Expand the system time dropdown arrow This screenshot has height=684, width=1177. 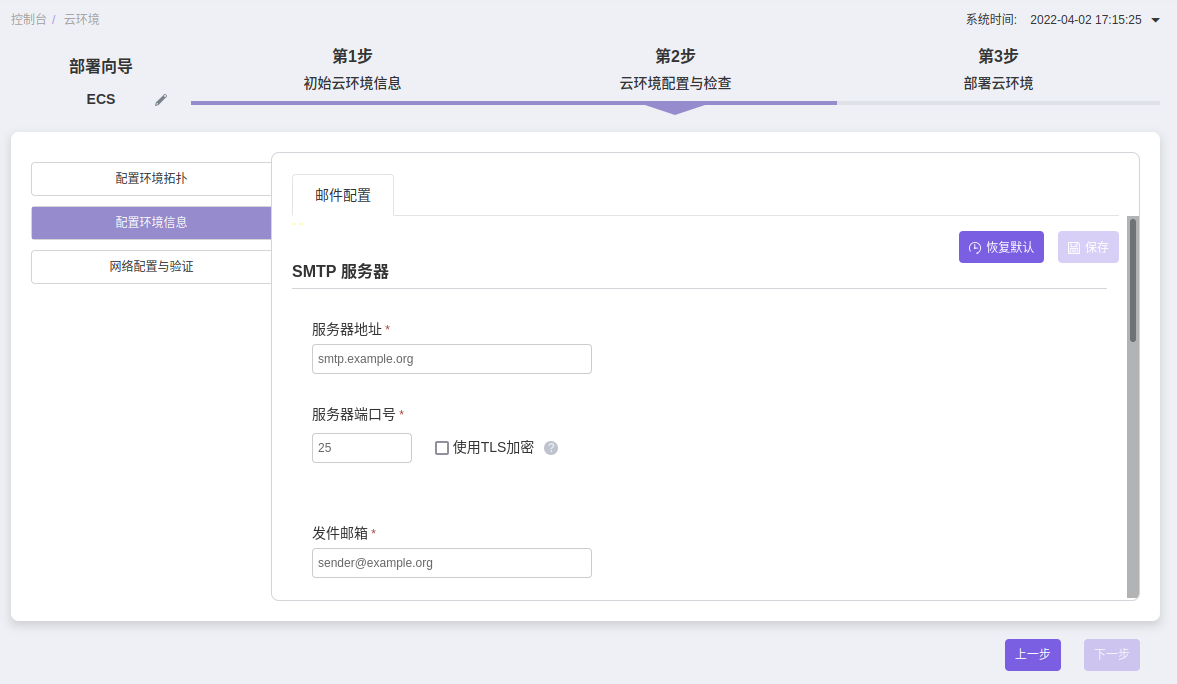point(1156,20)
